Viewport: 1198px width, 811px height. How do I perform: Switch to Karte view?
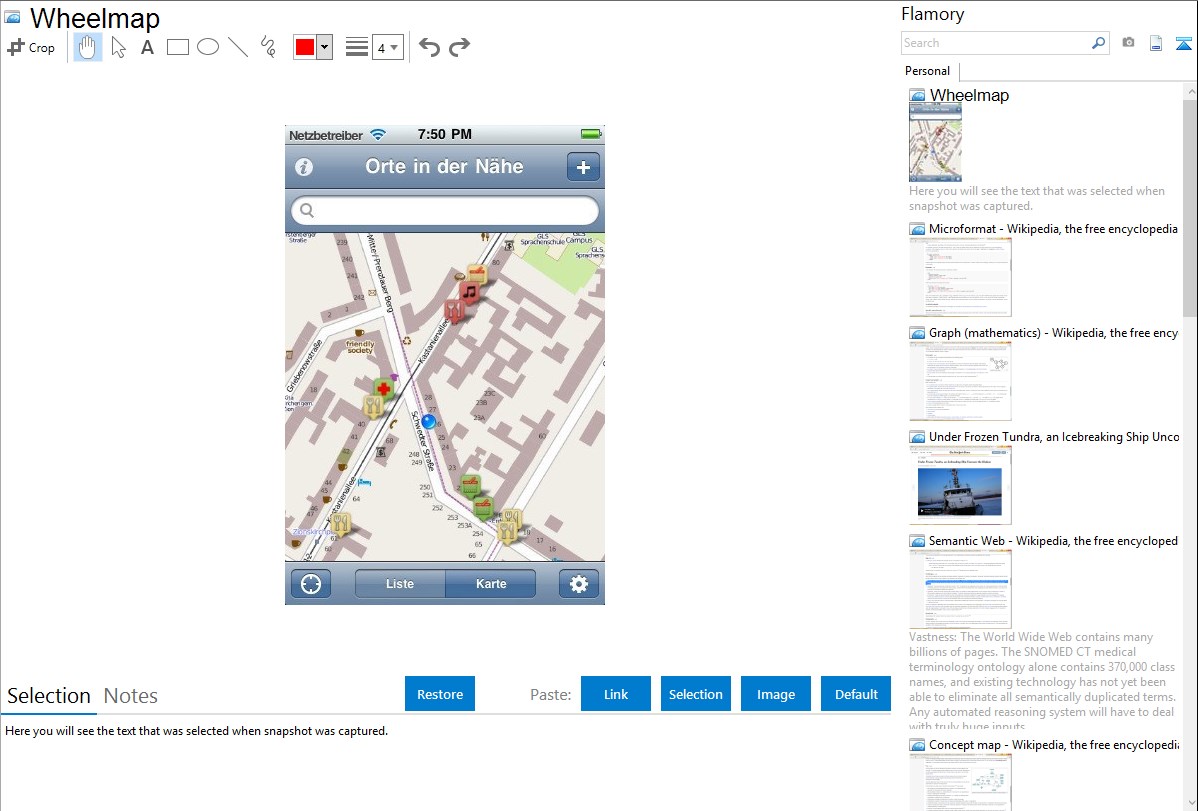pos(491,584)
